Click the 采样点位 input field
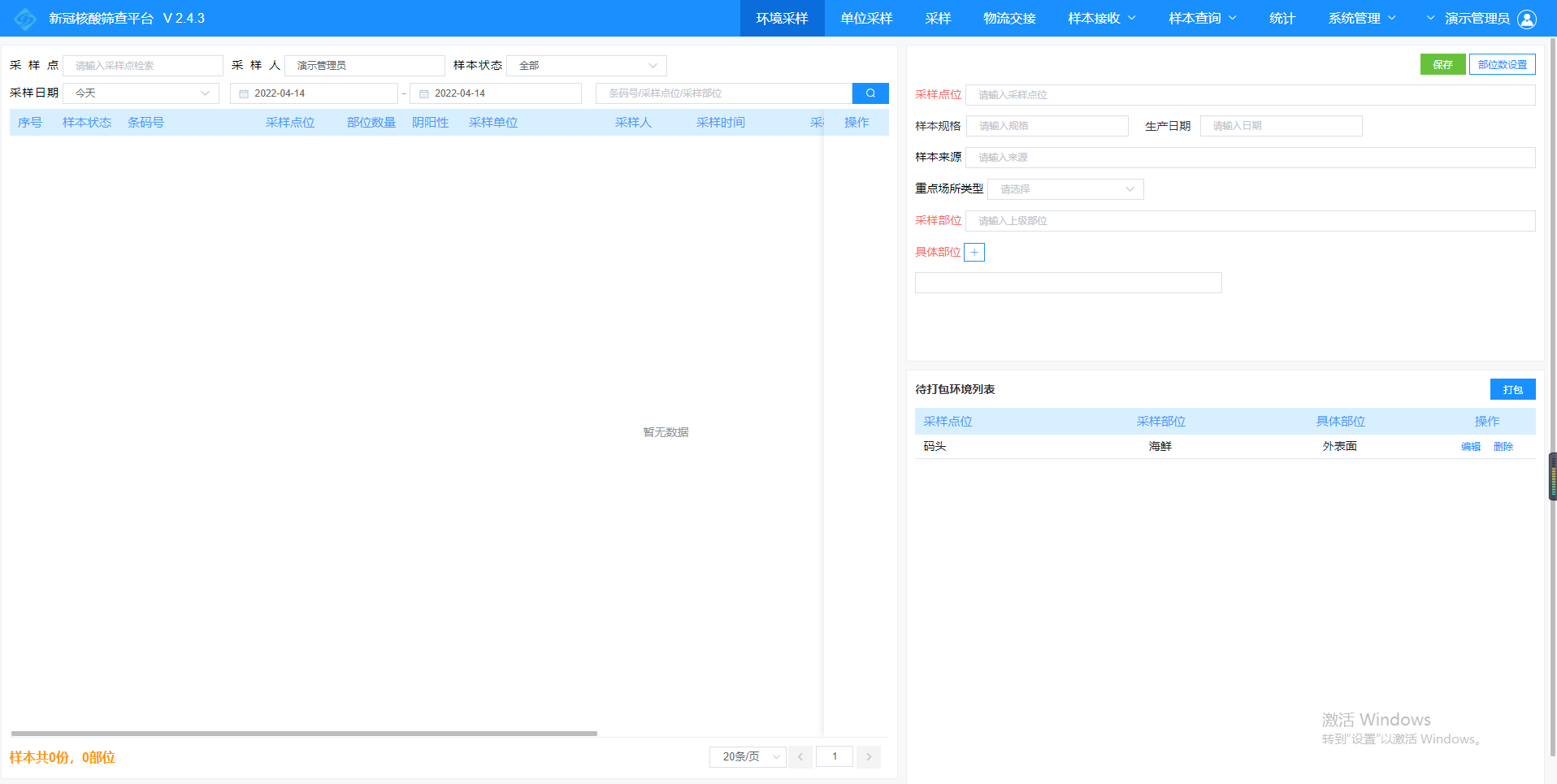Viewport: 1557px width, 784px height. [1249, 95]
